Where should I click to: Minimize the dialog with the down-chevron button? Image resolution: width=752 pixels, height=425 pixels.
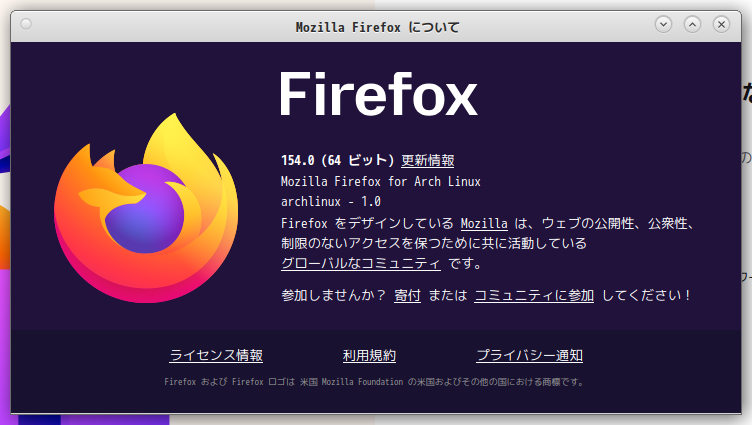pos(663,24)
